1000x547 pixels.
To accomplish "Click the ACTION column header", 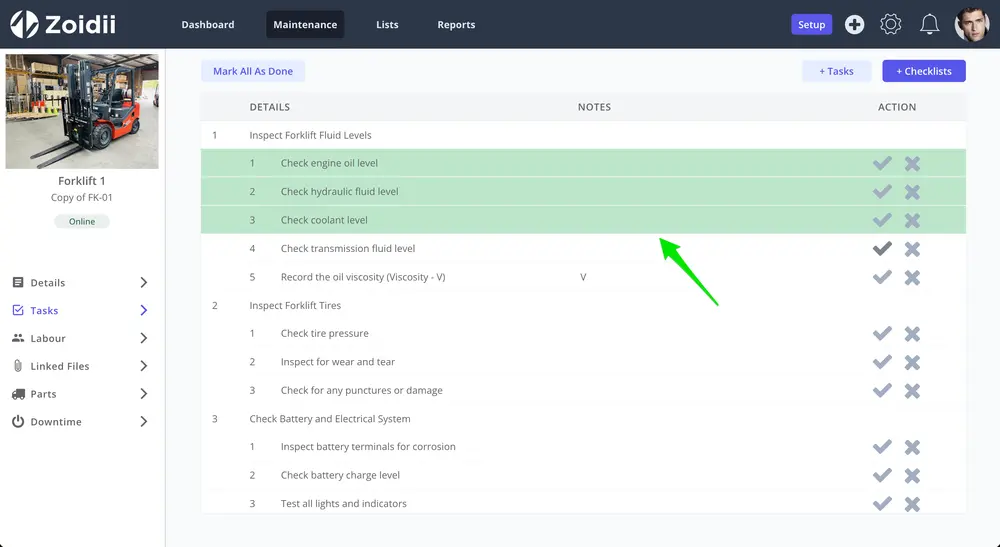I will (x=897, y=107).
